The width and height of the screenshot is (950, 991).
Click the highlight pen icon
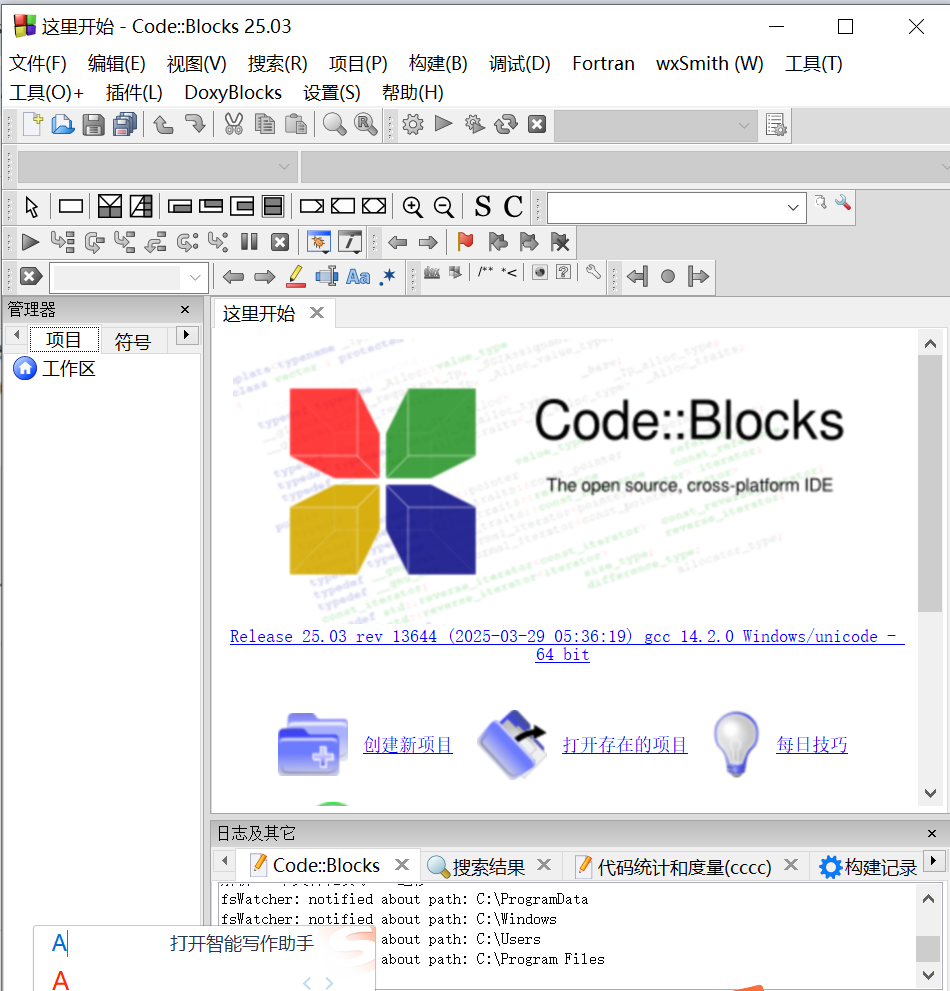pos(296,276)
